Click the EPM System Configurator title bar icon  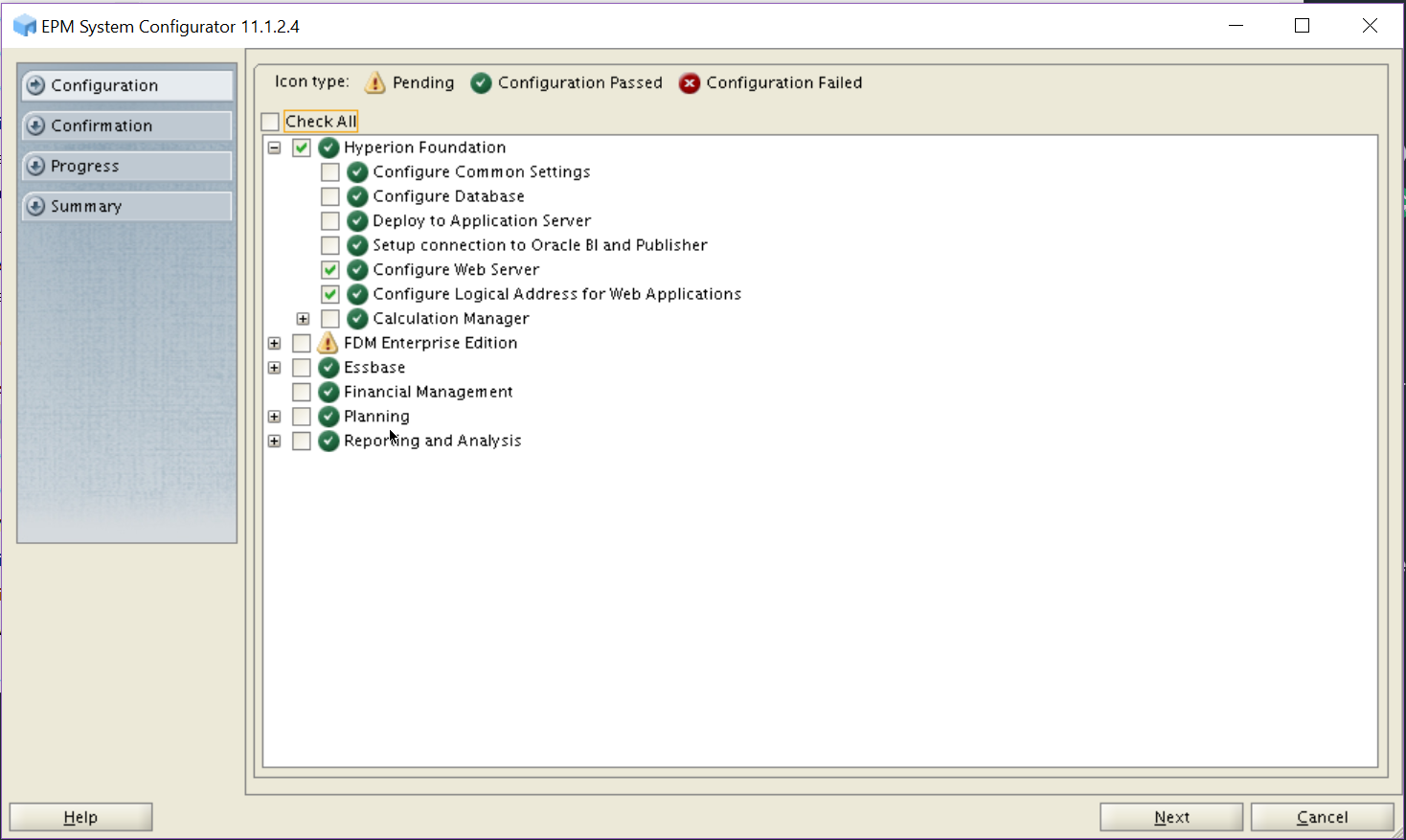coord(24,26)
